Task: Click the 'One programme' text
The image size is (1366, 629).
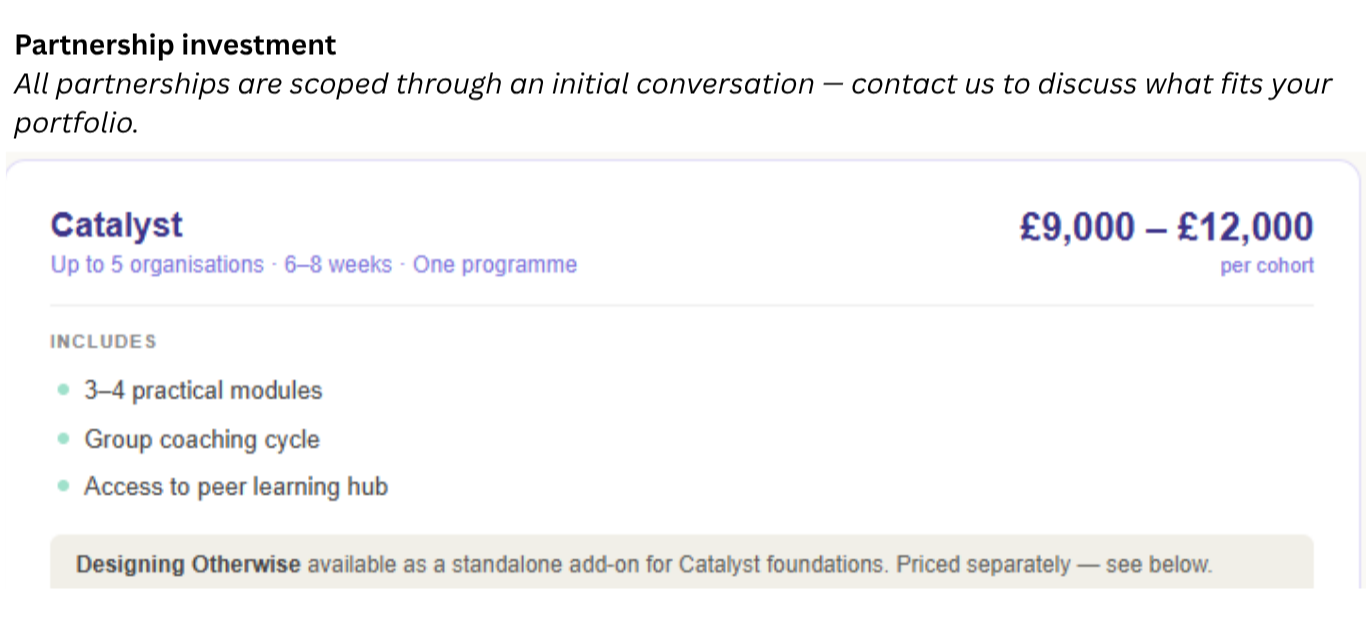Action: point(495,265)
